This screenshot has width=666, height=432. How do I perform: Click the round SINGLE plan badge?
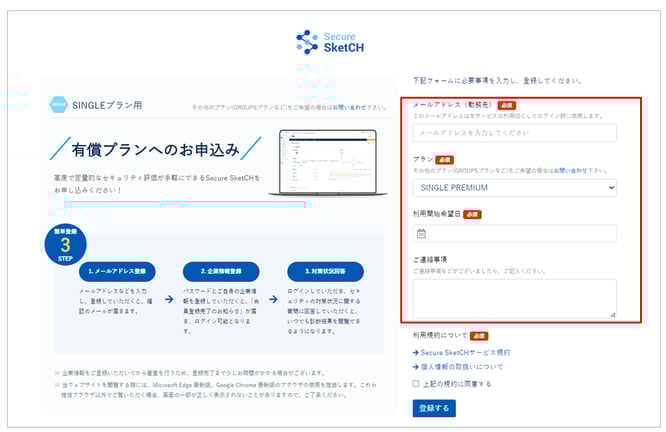coord(58,104)
